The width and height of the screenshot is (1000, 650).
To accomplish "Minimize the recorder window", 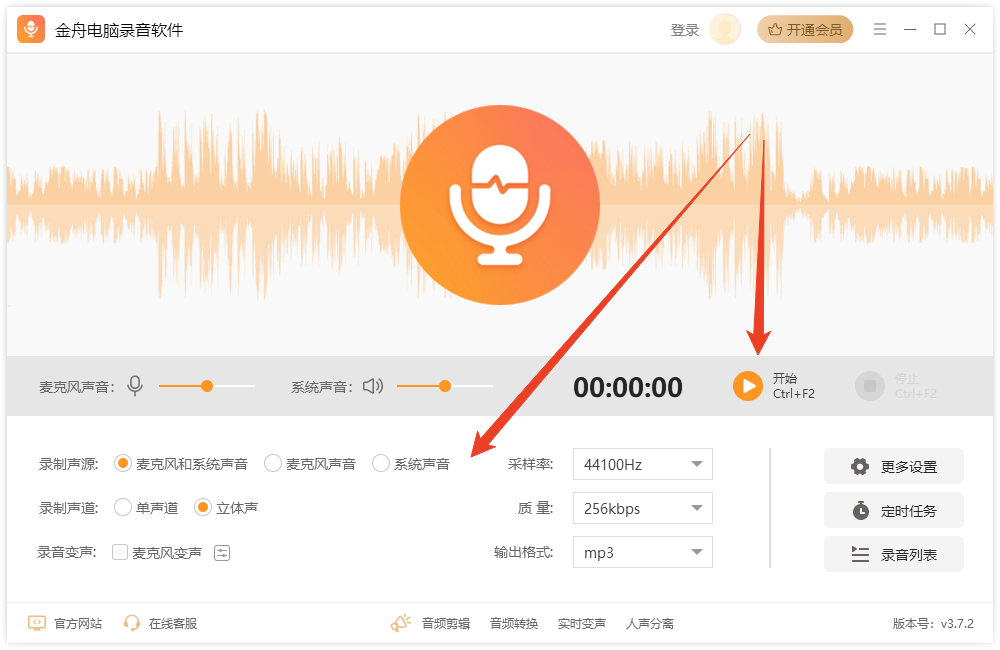I will click(909, 29).
